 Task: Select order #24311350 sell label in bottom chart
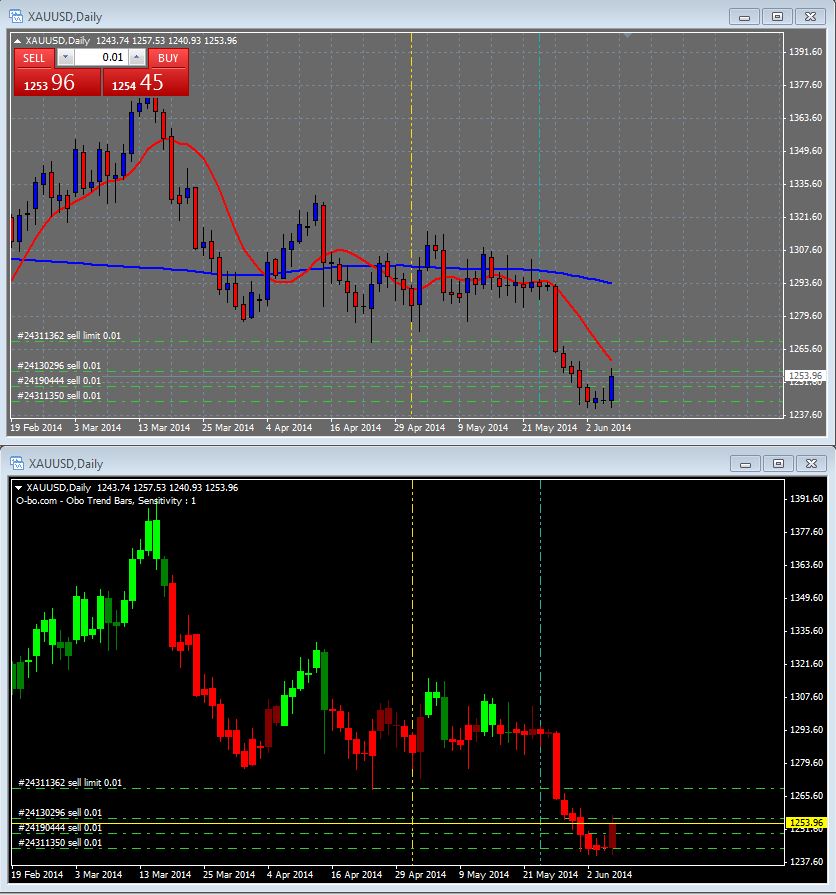pyautogui.click(x=60, y=842)
